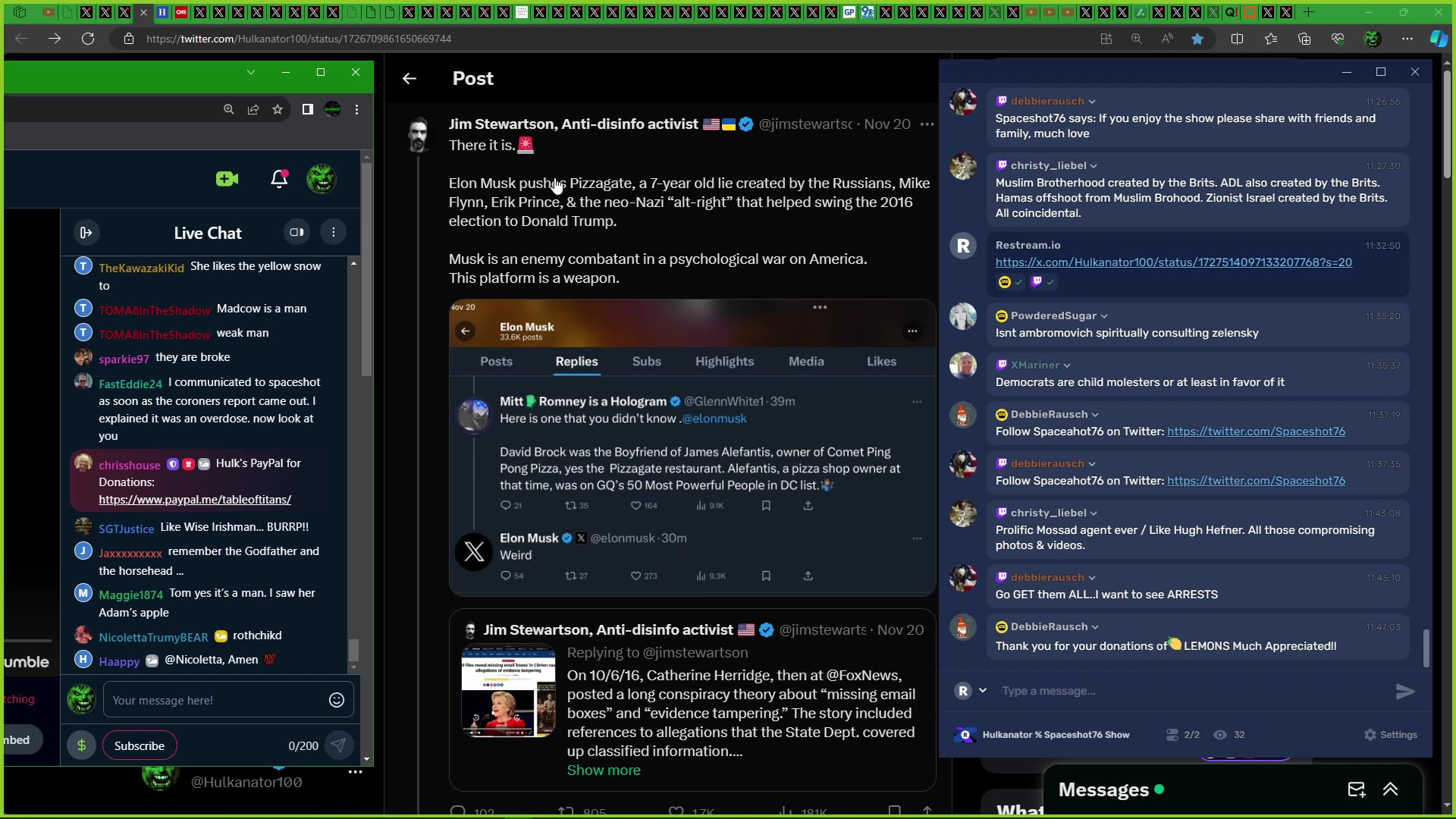Switch to the Replies tab
This screenshot has width=1456, height=819.
576,362
